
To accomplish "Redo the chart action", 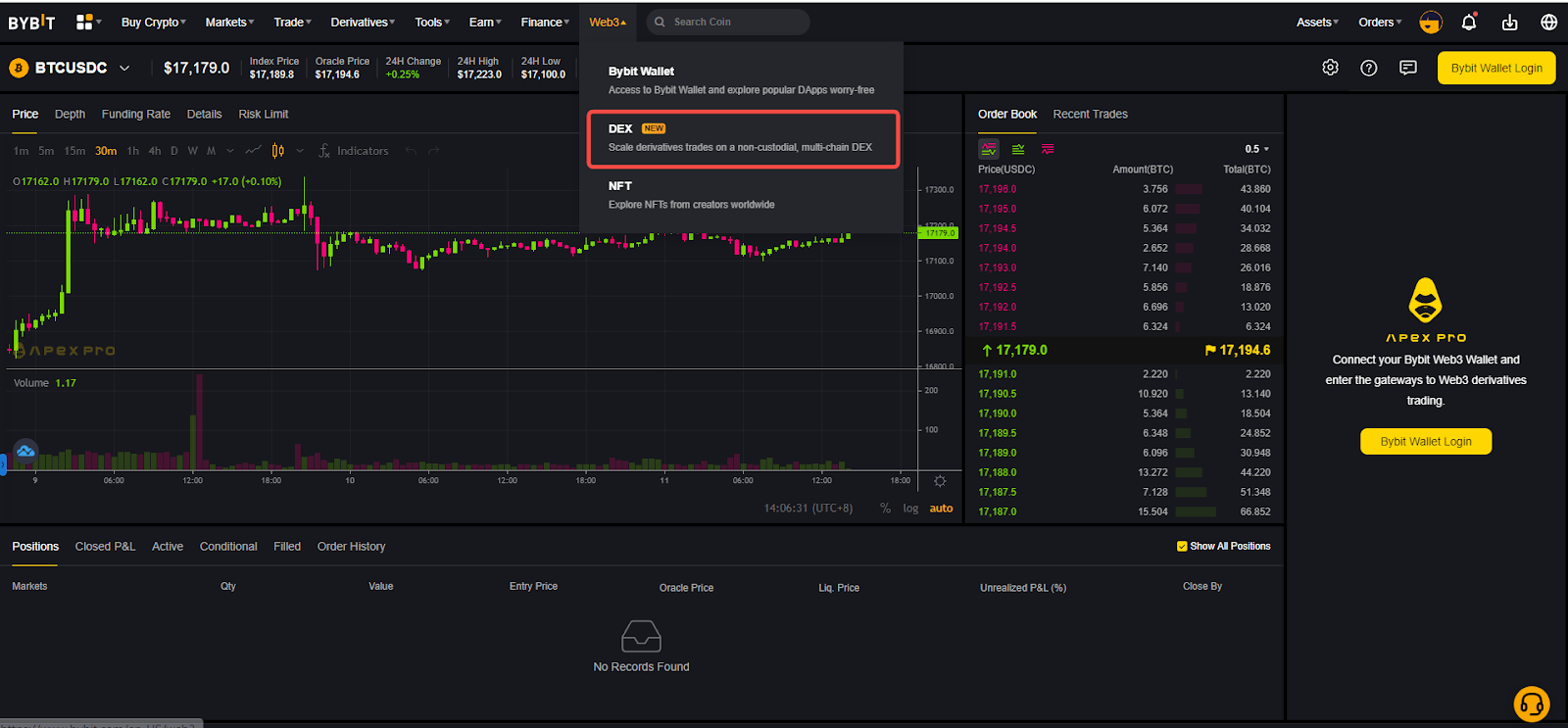I will pyautogui.click(x=433, y=151).
